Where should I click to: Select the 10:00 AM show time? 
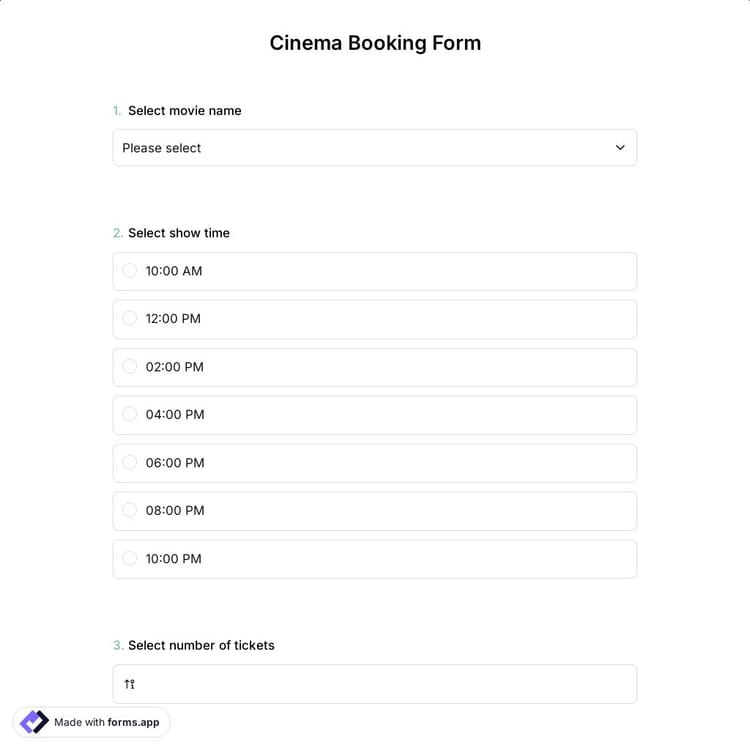tap(130, 271)
